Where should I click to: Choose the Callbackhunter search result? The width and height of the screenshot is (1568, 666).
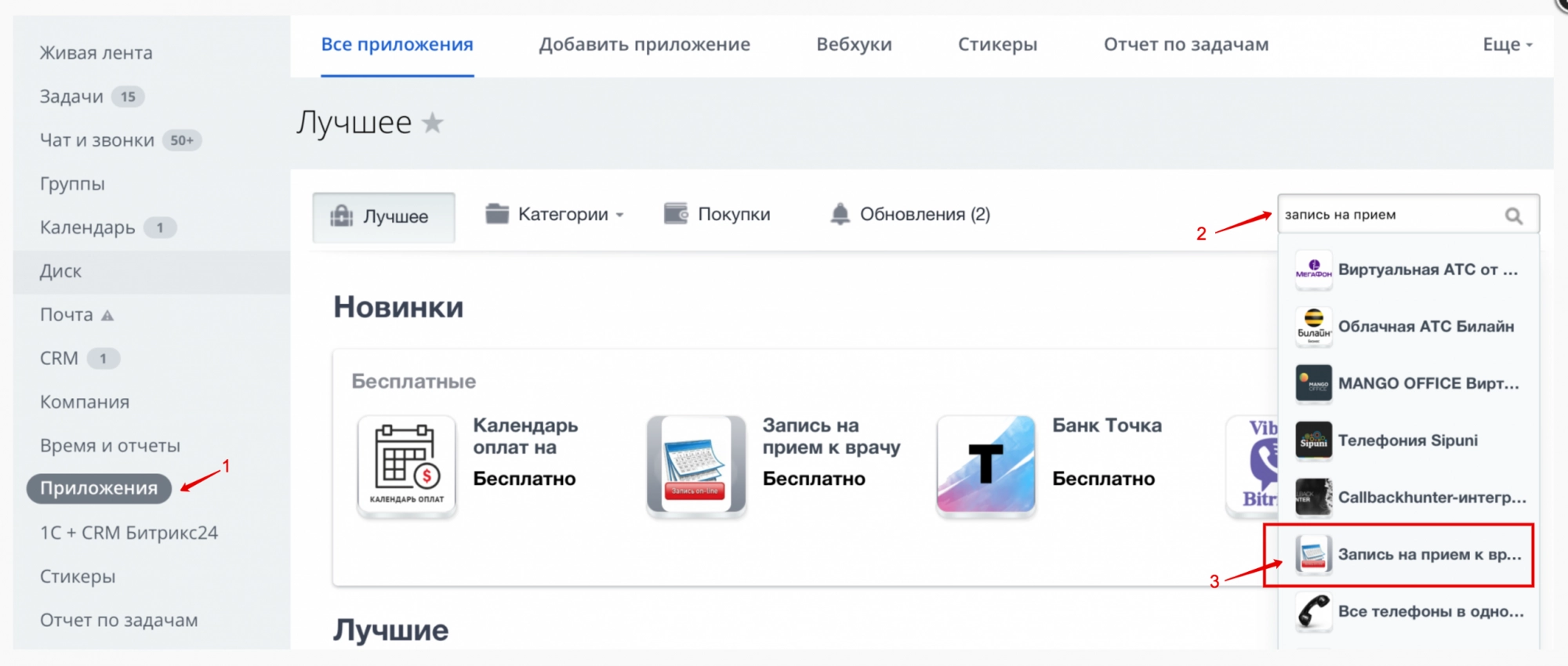coord(1431,498)
